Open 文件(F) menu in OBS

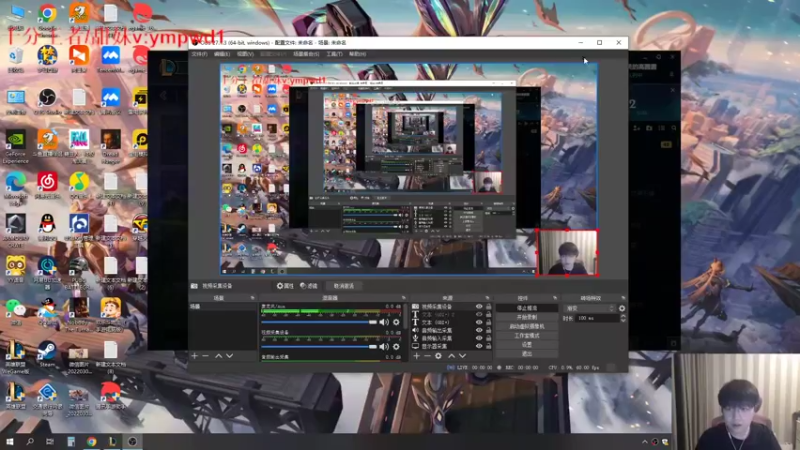tap(199, 54)
